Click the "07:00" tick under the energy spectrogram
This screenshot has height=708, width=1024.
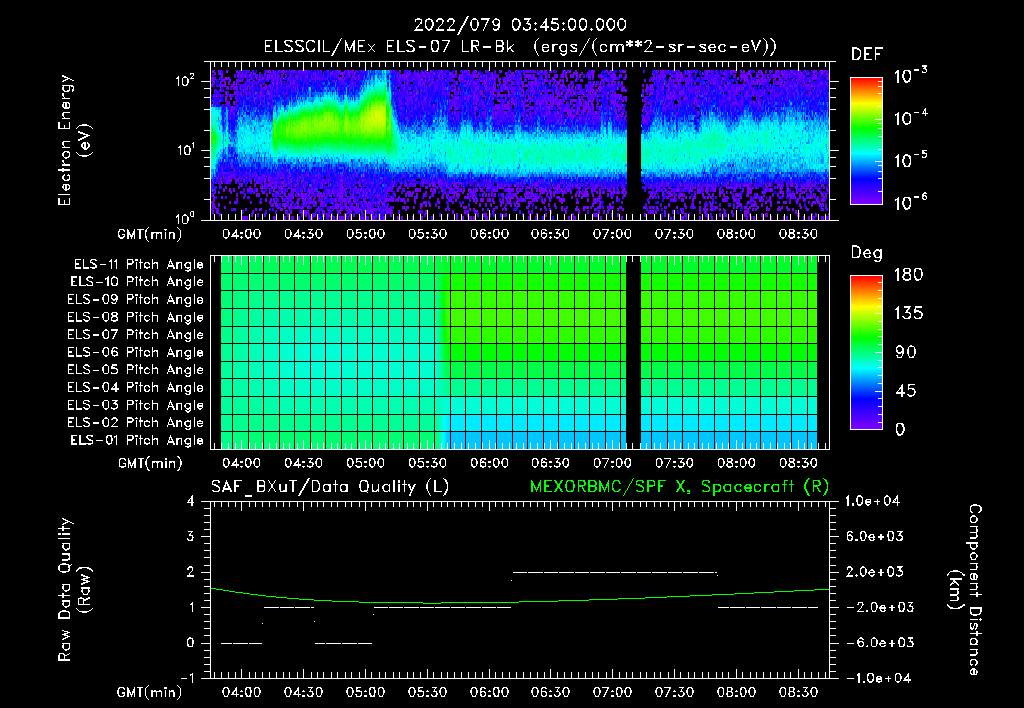[613, 234]
